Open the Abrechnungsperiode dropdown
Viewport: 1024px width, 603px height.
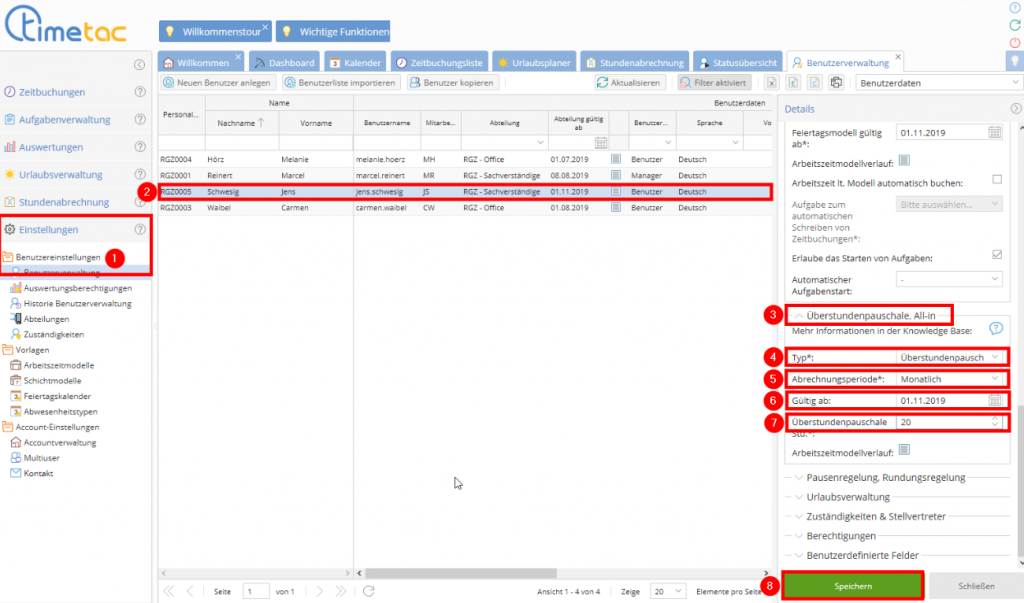point(951,379)
